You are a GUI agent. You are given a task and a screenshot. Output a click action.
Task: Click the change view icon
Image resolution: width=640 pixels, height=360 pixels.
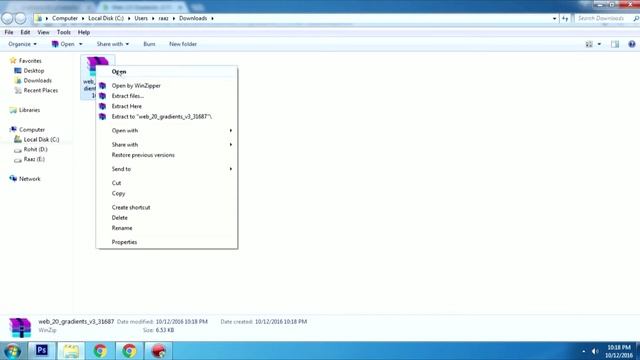click(x=589, y=44)
